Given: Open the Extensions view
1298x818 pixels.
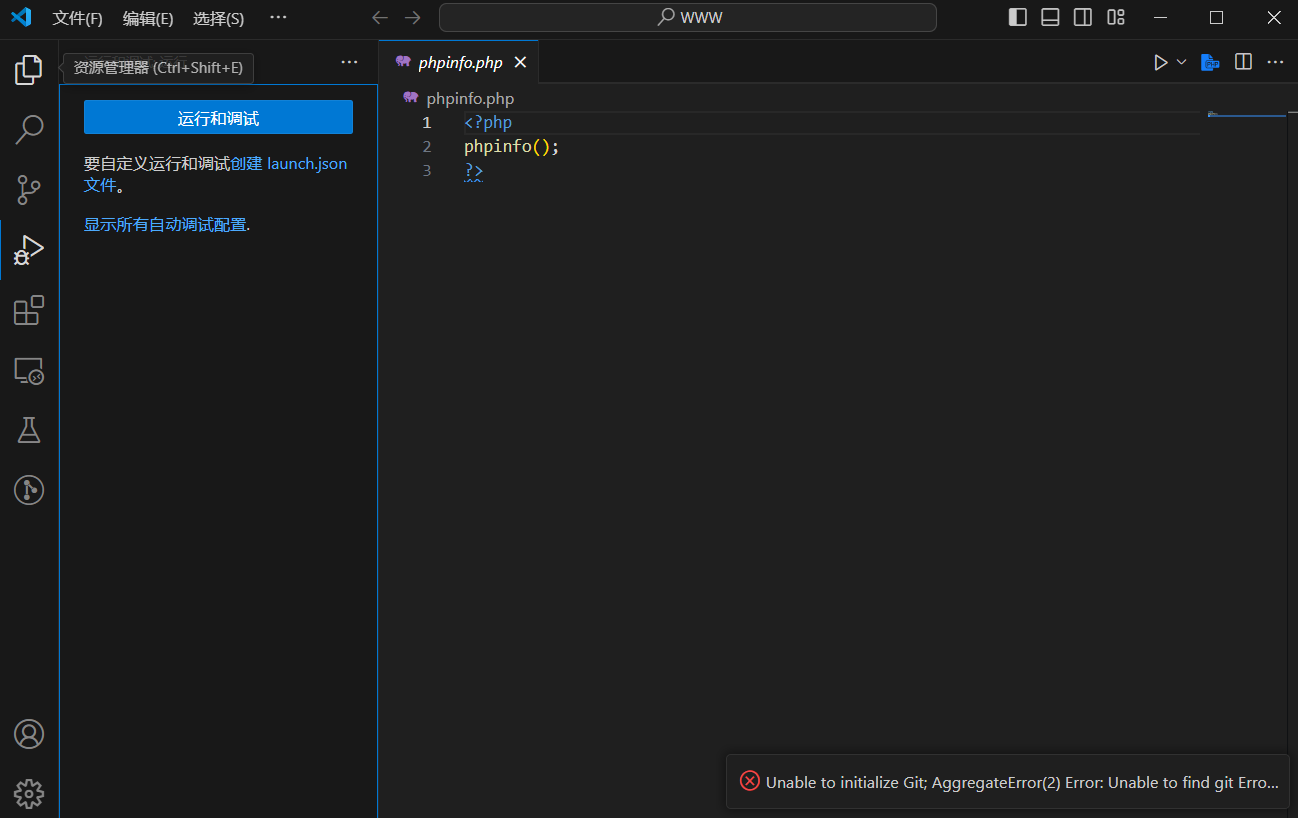Looking at the screenshot, I should [x=29, y=310].
